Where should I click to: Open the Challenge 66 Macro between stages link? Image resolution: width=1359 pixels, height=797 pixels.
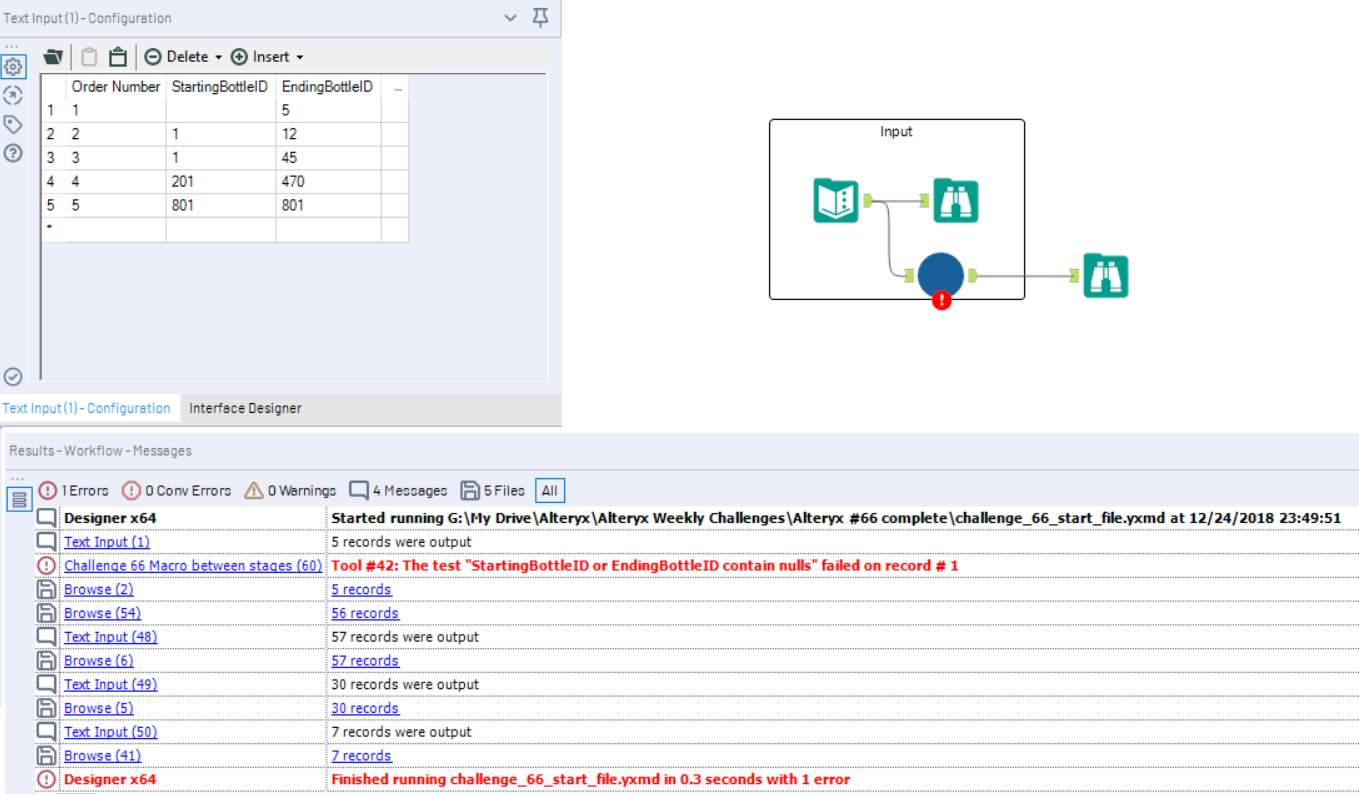193,566
